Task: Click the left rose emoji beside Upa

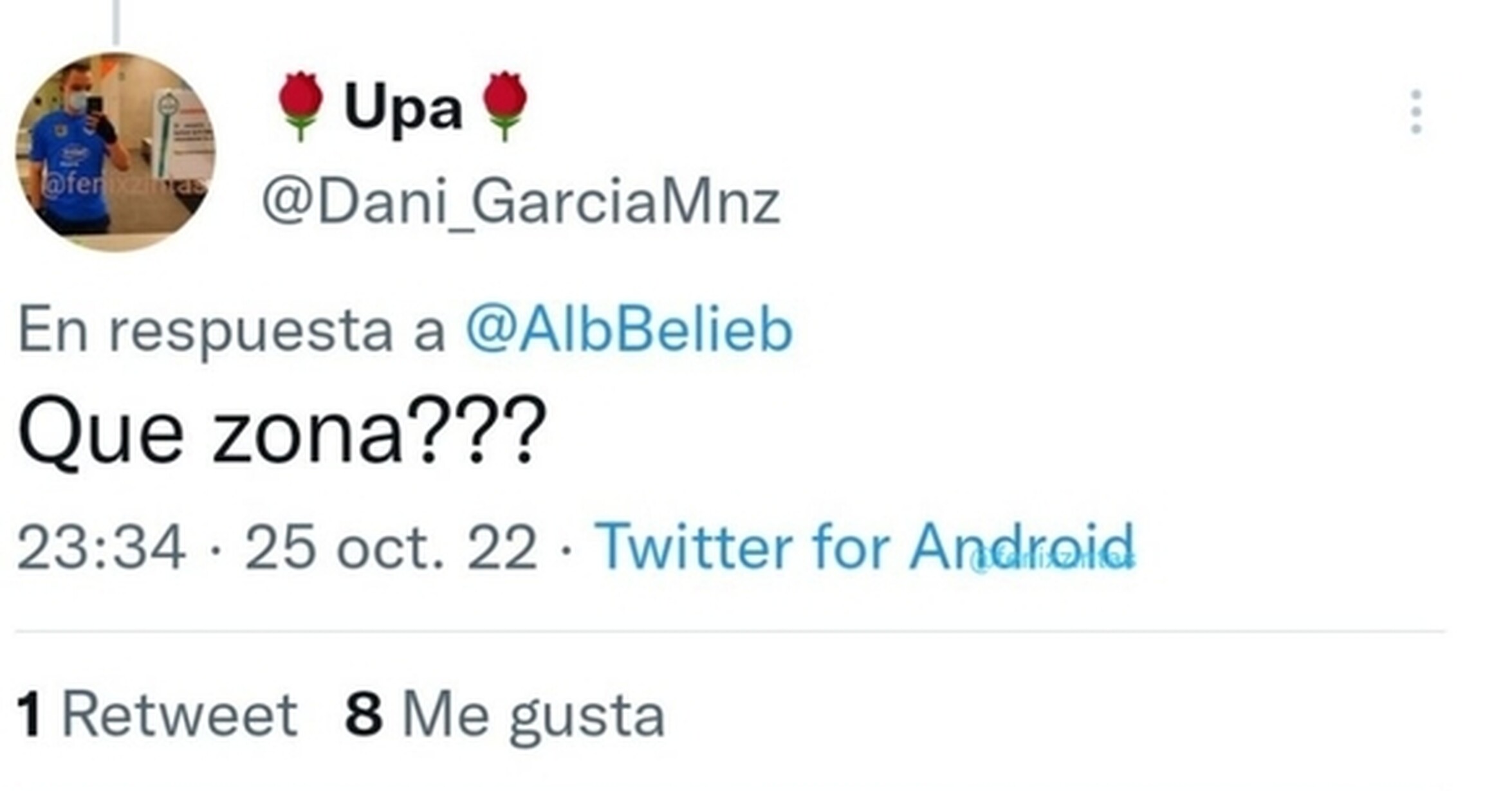Action: tap(300, 105)
